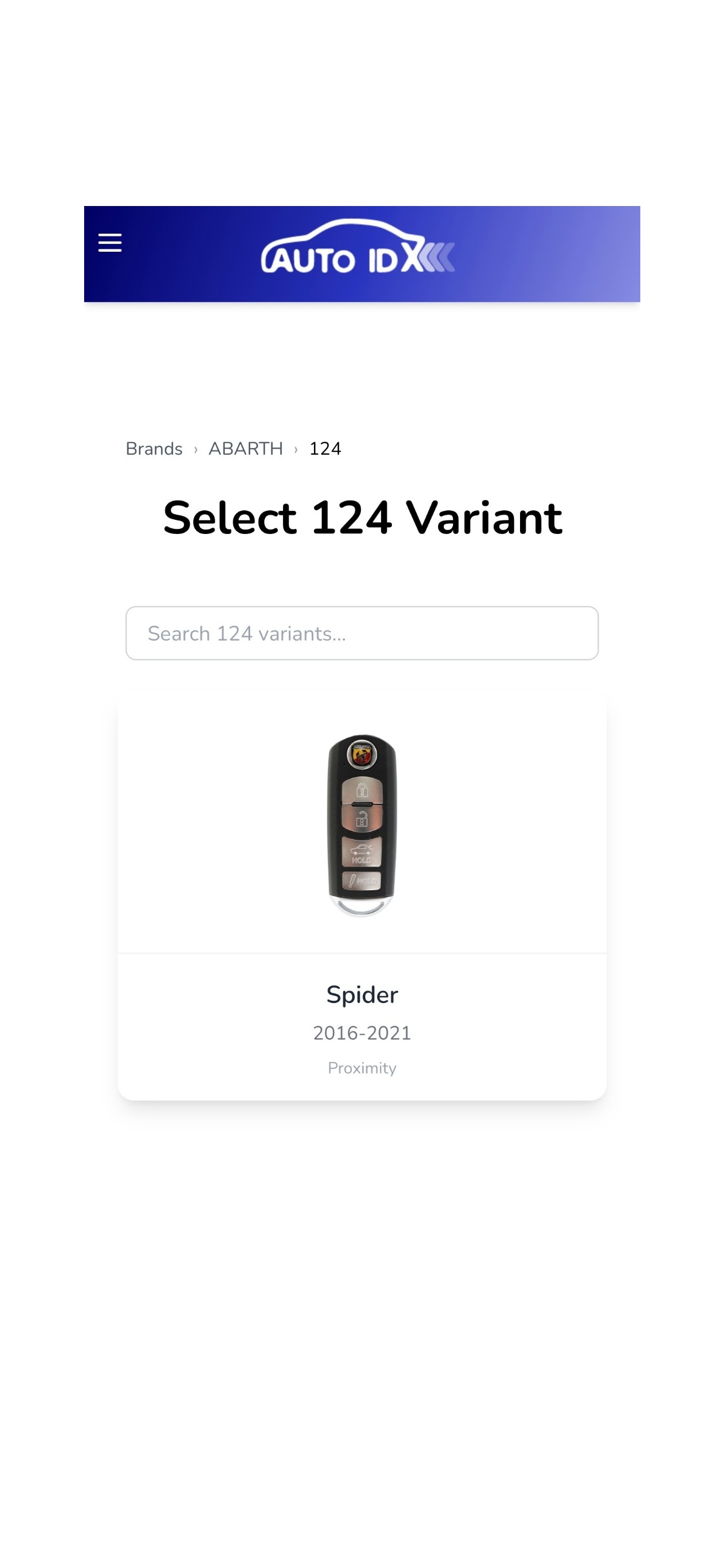Click the Select 124 Variant heading
725x1568 pixels.
click(x=362, y=518)
